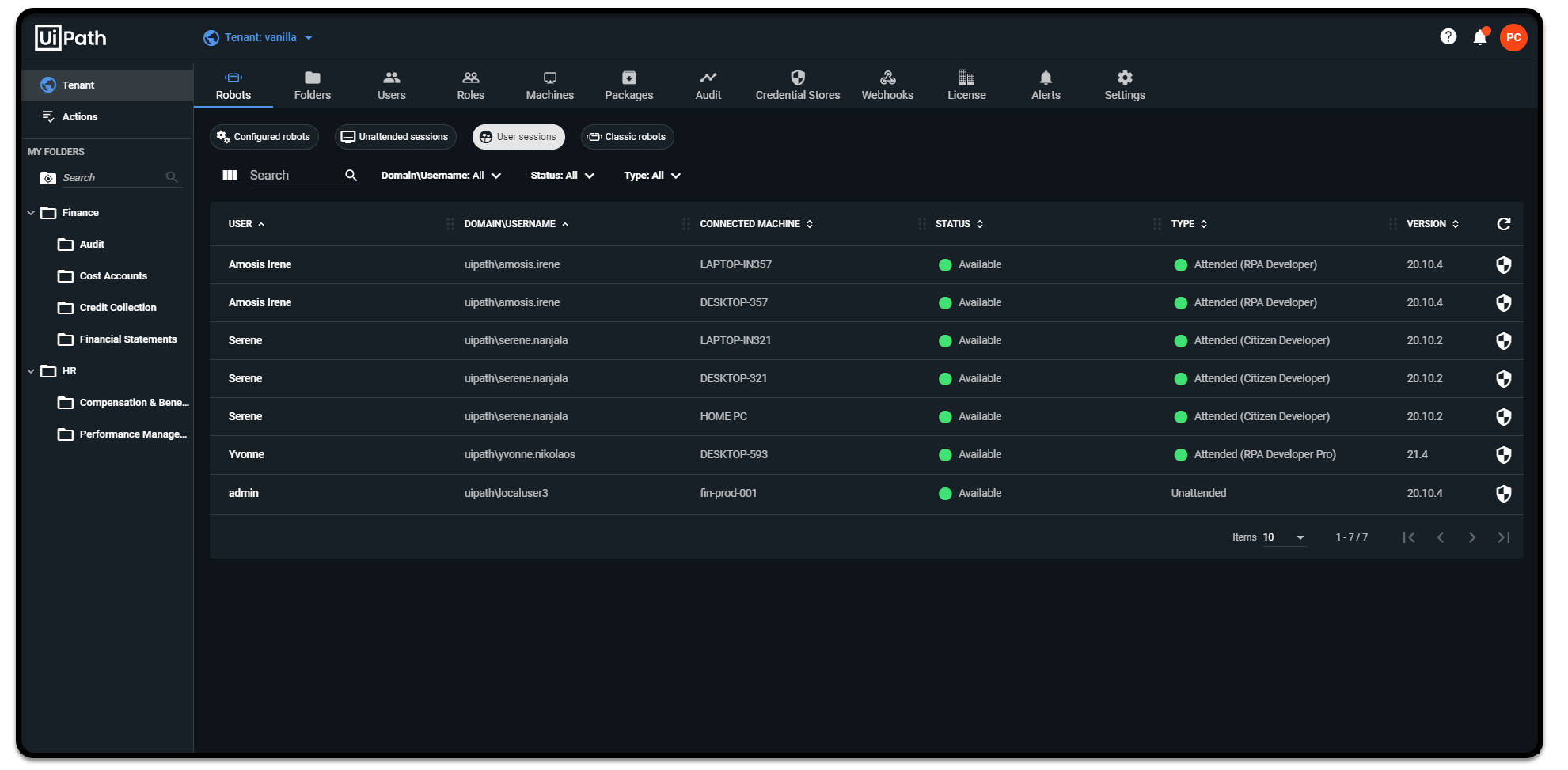Open shield icon for fin-prod-001 row
This screenshot has width=1568, height=770.
1504,494
